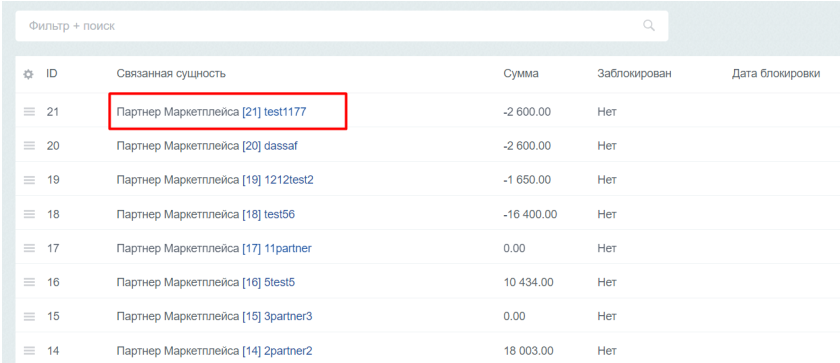Screen dimensions: 840x363
Task: Sort by Заблокирован column header
Action: [634, 74]
